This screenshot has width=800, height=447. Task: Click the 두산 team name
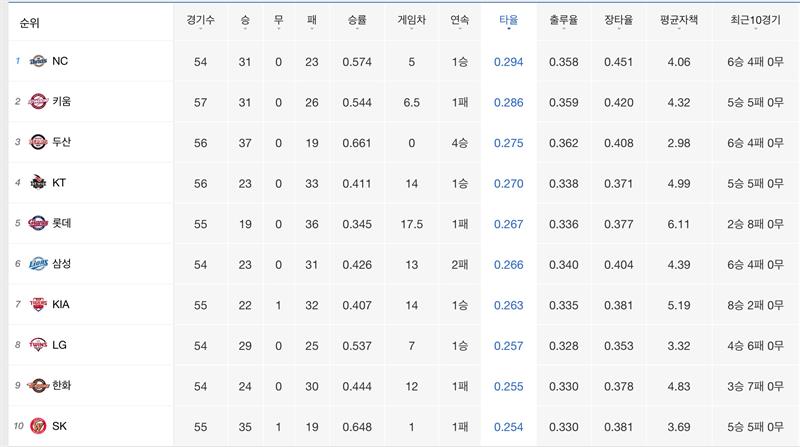tap(62, 142)
